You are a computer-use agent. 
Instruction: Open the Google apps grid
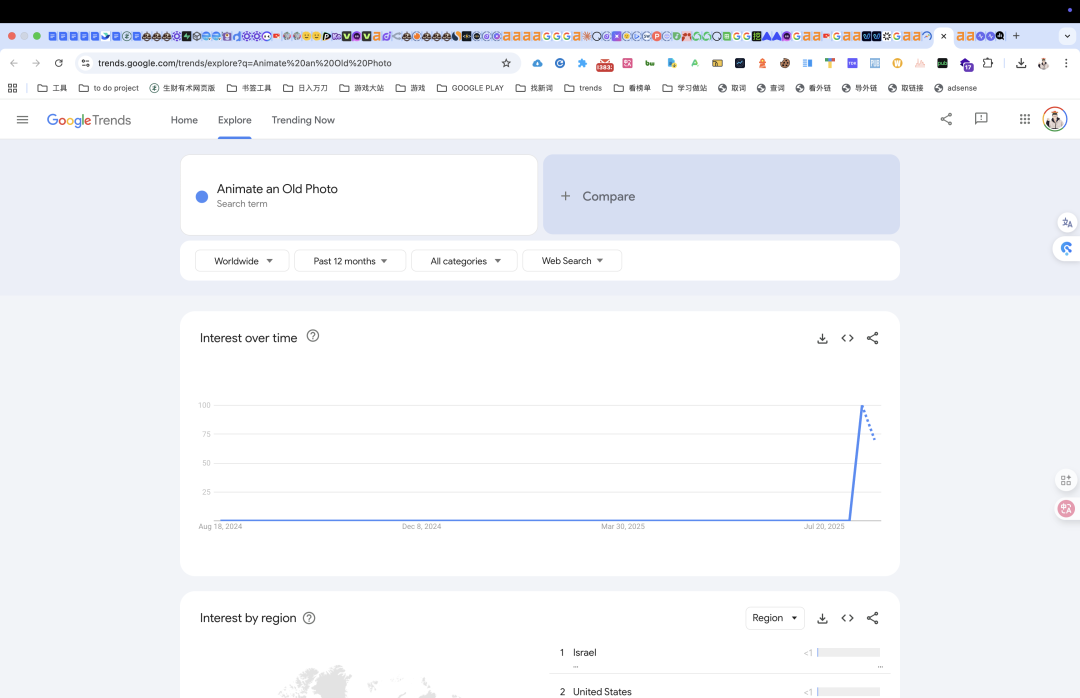[x=1025, y=119]
